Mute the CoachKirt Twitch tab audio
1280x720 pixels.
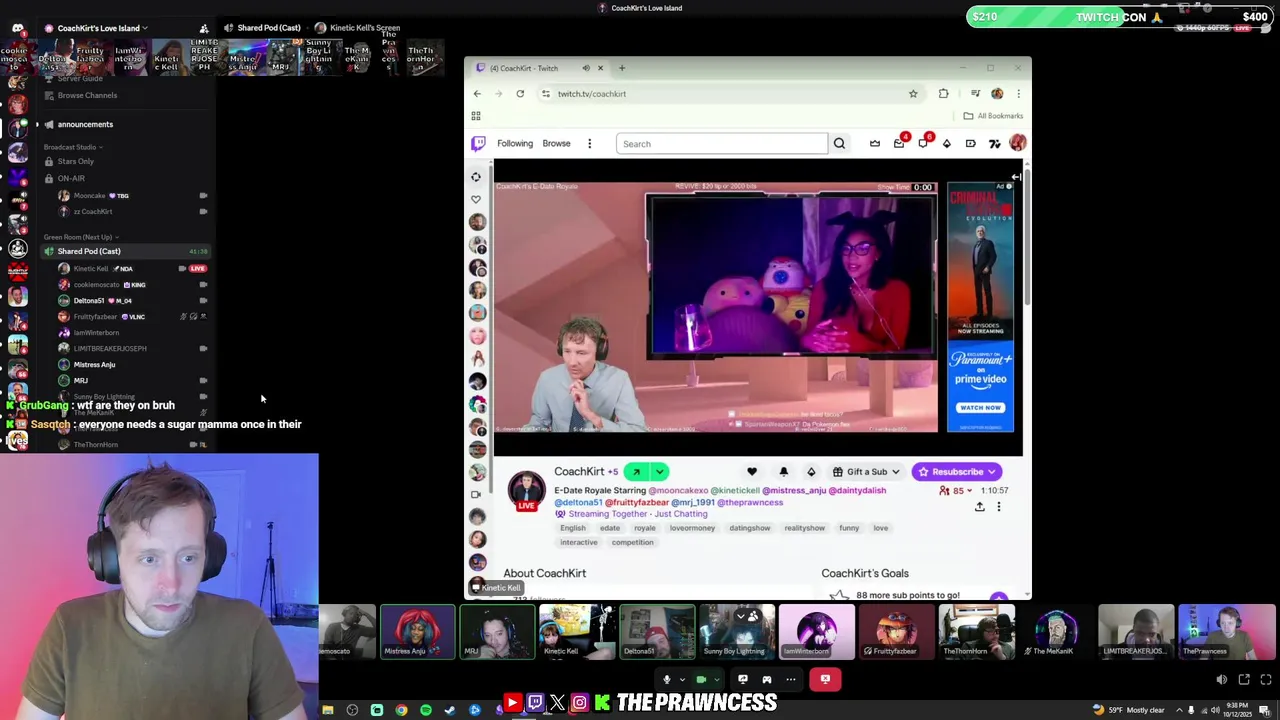(x=586, y=68)
